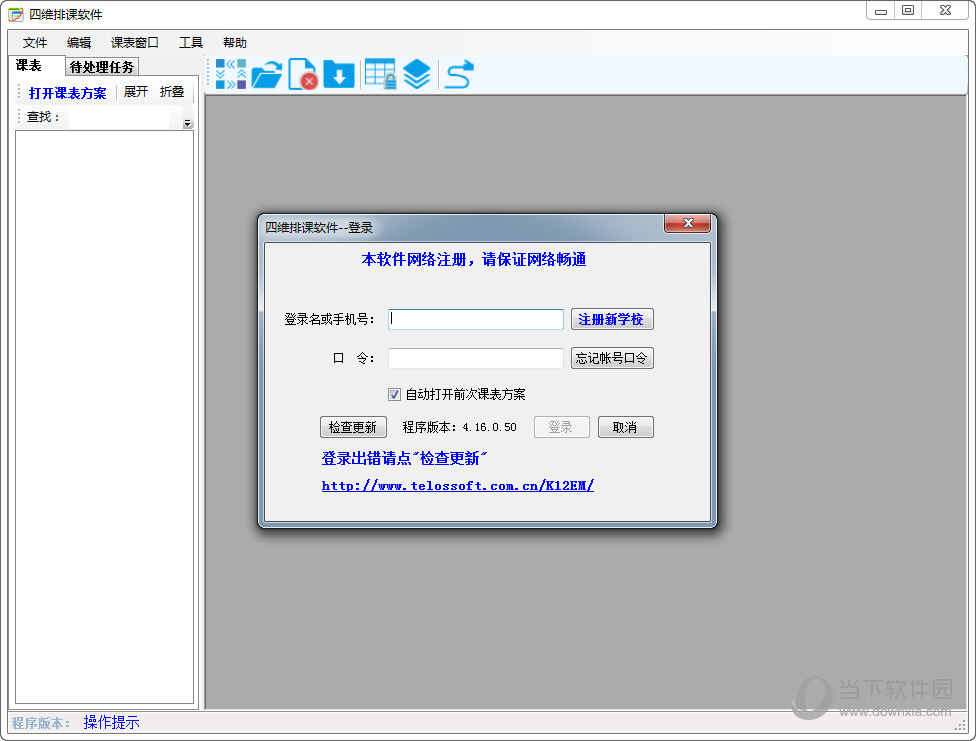Focus the 口令 password field

(x=476, y=358)
